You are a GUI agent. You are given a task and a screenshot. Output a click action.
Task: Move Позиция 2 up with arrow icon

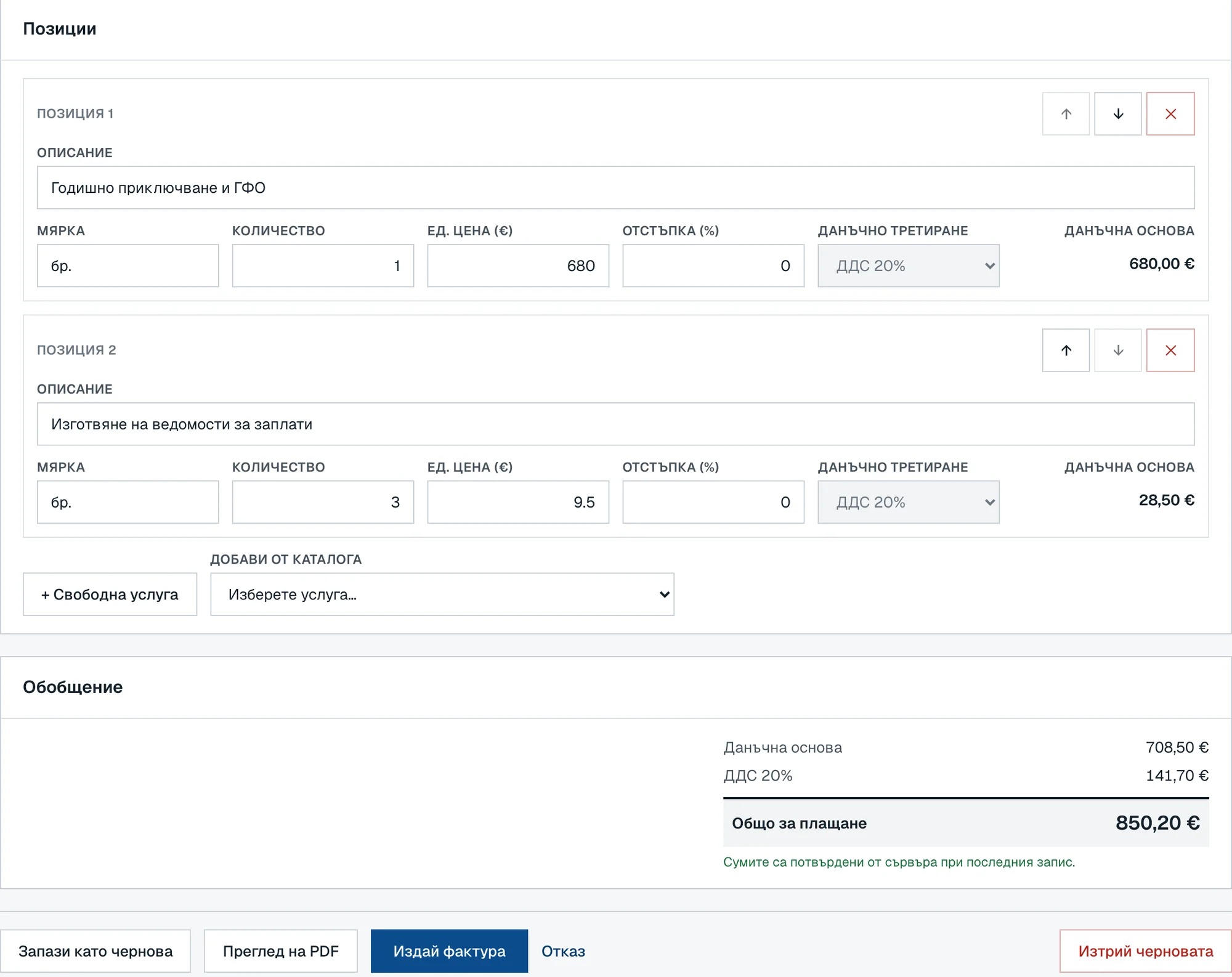(x=1066, y=351)
